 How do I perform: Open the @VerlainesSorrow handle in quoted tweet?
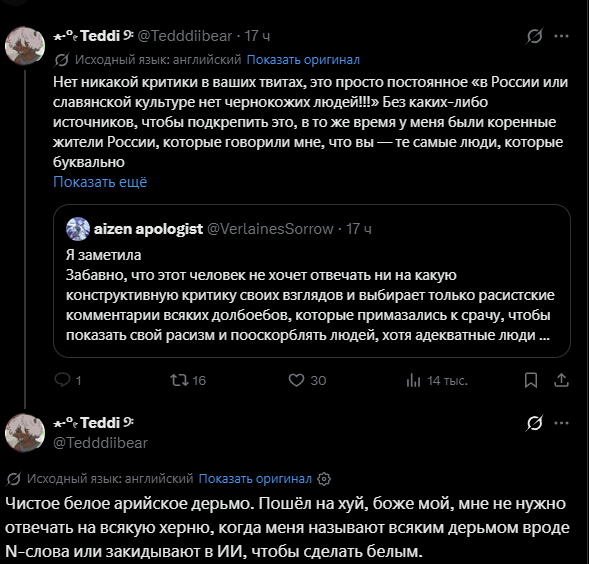(270, 229)
